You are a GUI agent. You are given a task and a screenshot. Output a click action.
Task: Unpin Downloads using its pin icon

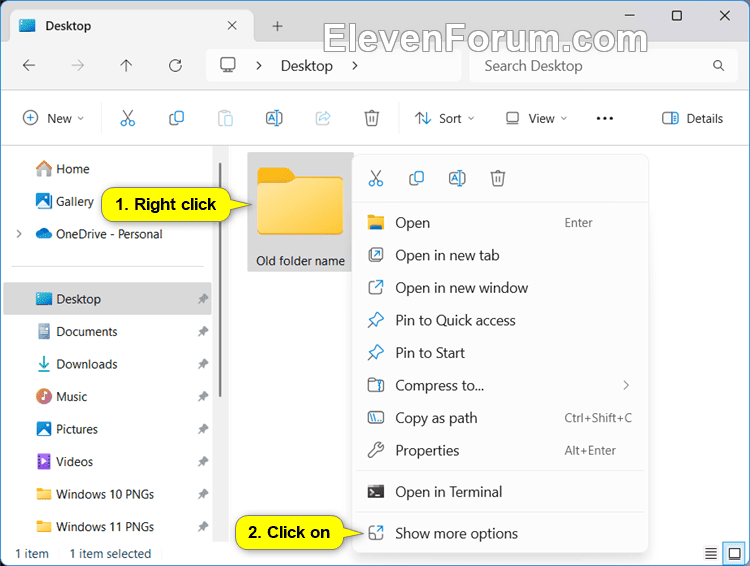pos(203,364)
